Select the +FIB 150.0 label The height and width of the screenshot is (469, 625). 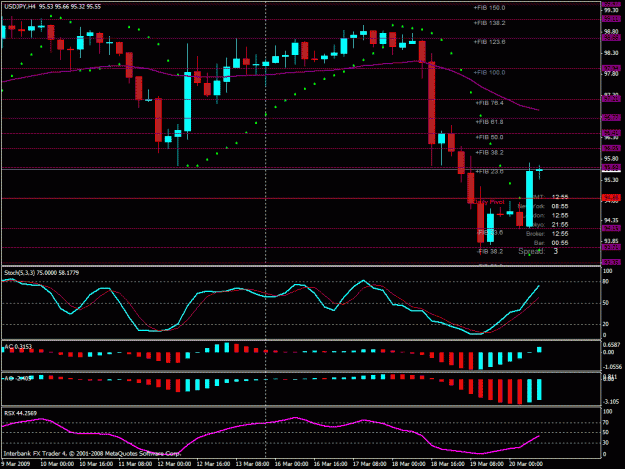coord(489,8)
